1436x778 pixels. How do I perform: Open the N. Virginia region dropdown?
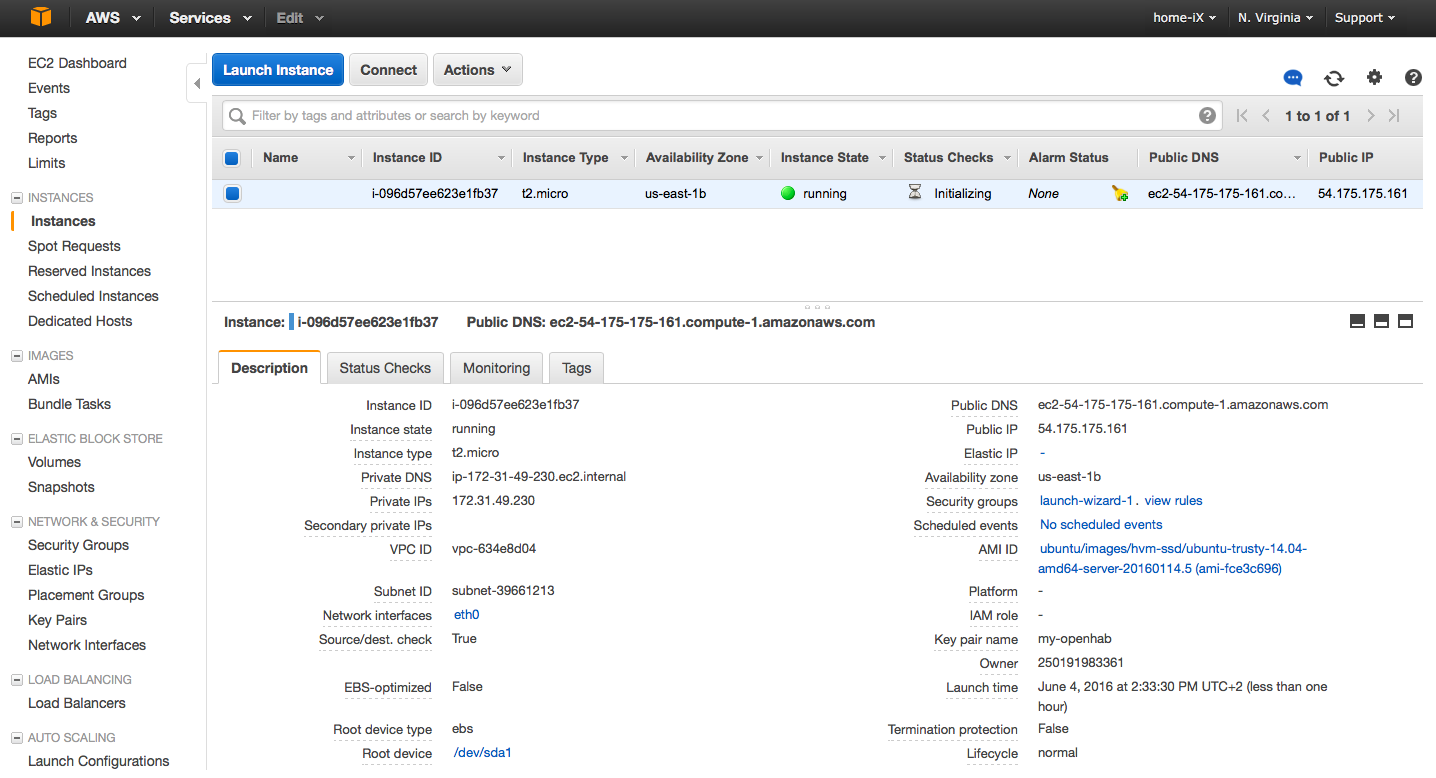(x=1276, y=17)
